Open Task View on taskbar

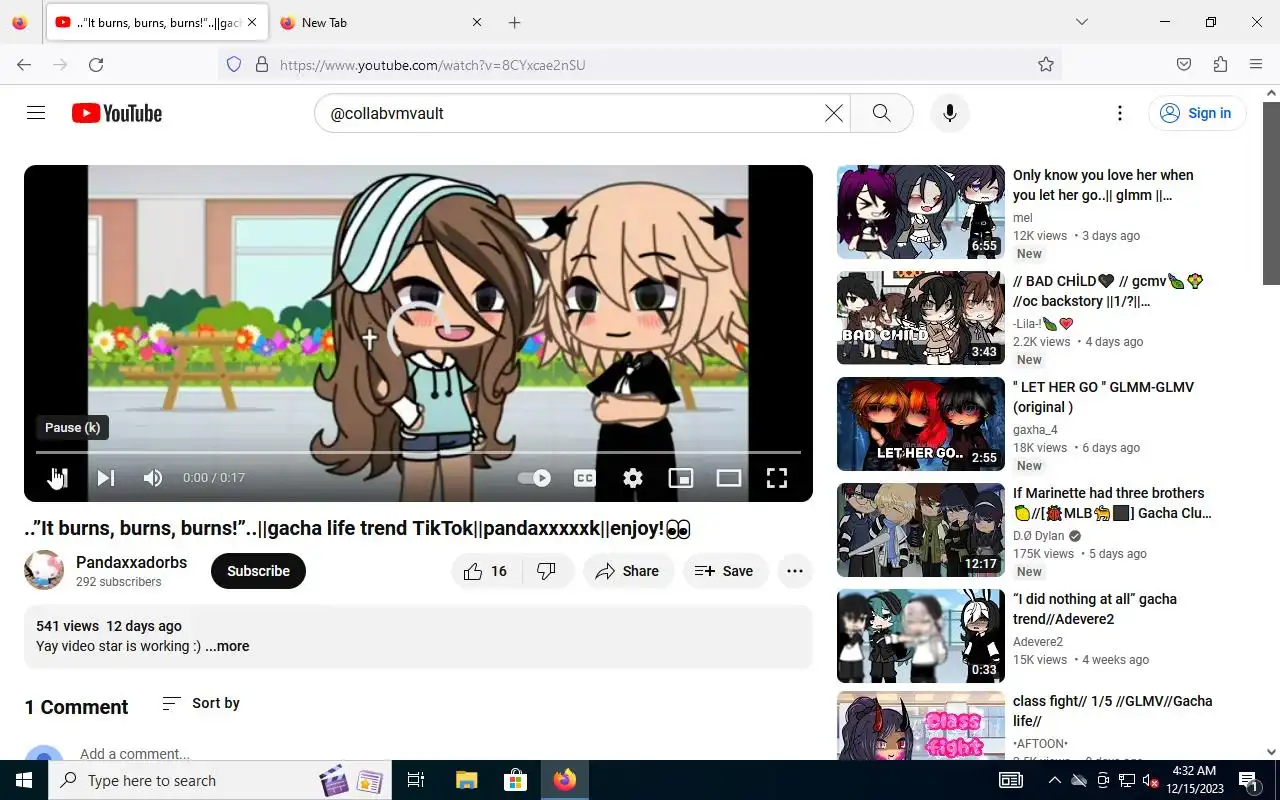click(x=416, y=780)
